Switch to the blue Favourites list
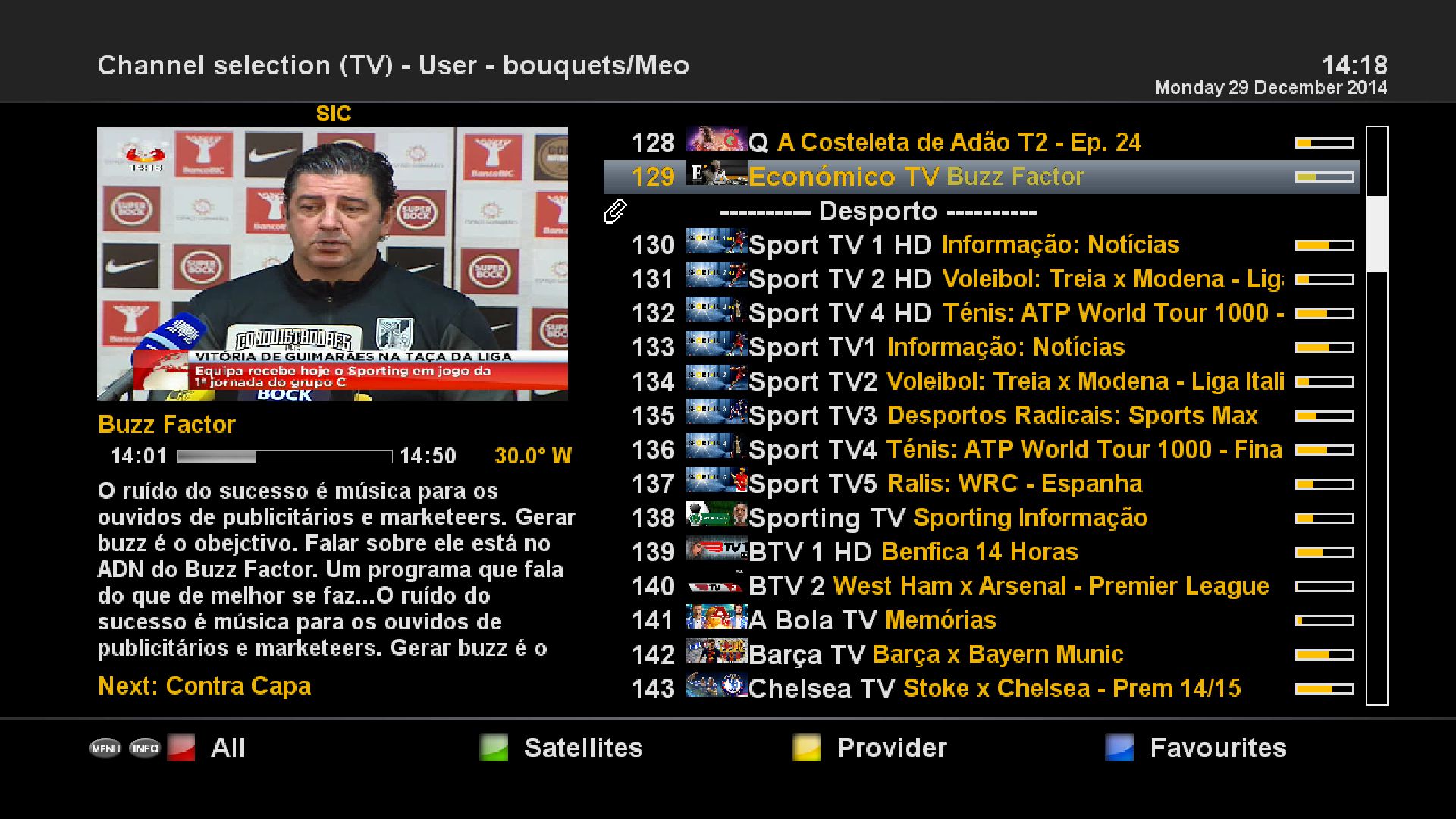Image resolution: width=1456 pixels, height=819 pixels. [1196, 748]
